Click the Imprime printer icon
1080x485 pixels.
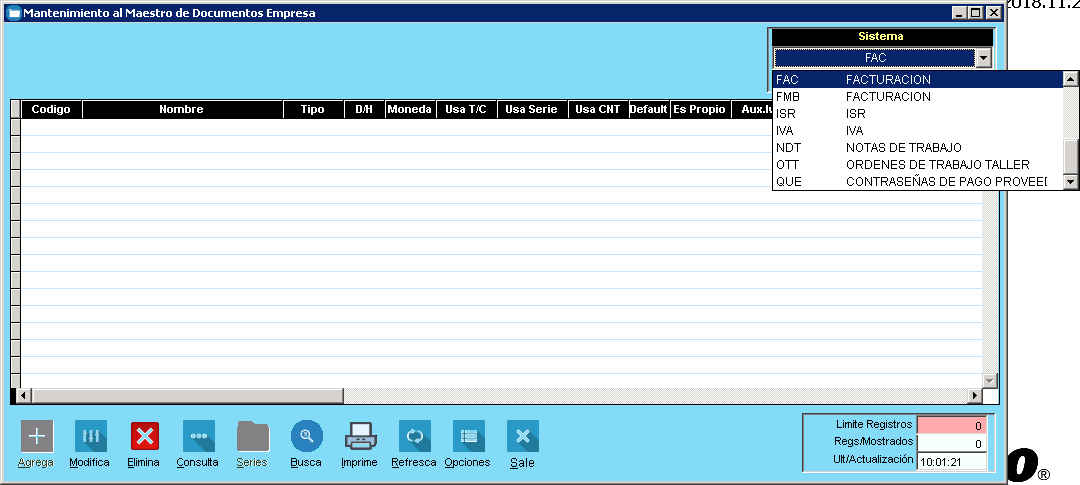(360, 437)
